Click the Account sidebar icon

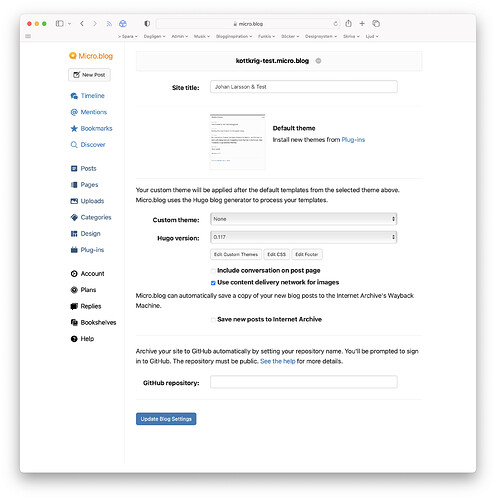(74, 274)
